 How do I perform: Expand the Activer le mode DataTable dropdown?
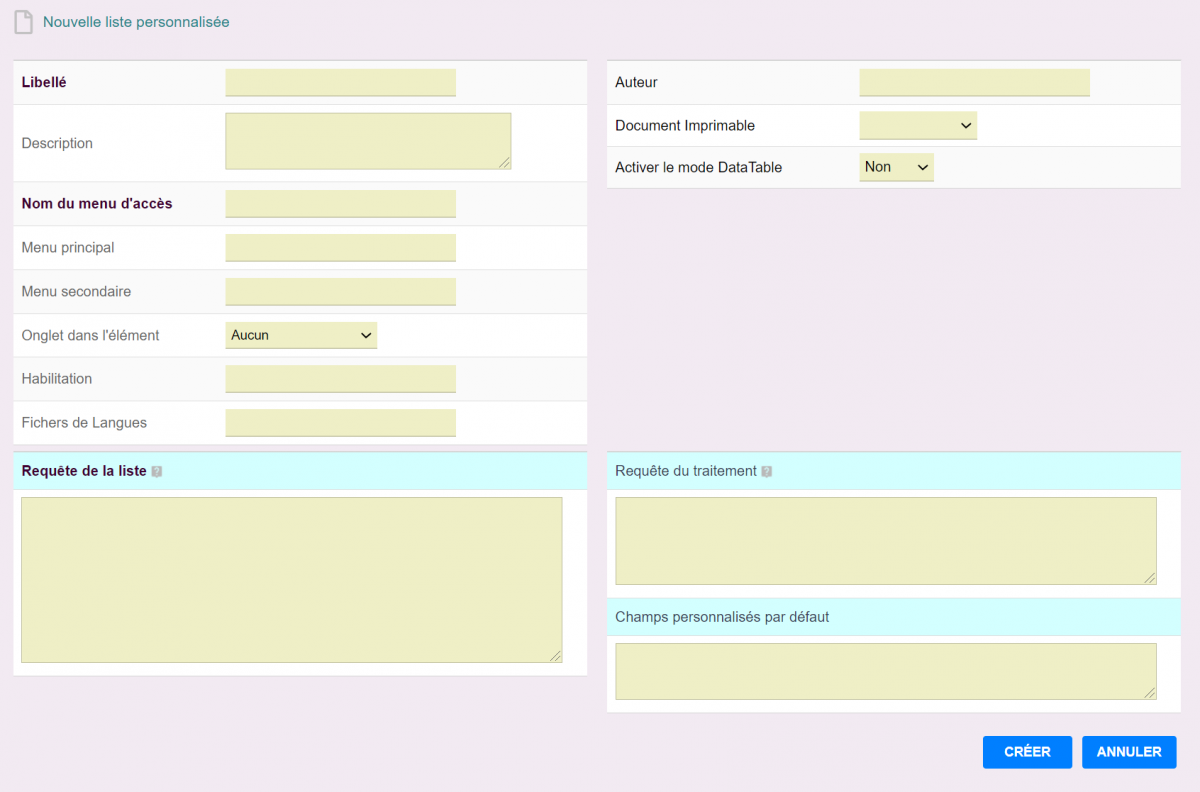[896, 168]
